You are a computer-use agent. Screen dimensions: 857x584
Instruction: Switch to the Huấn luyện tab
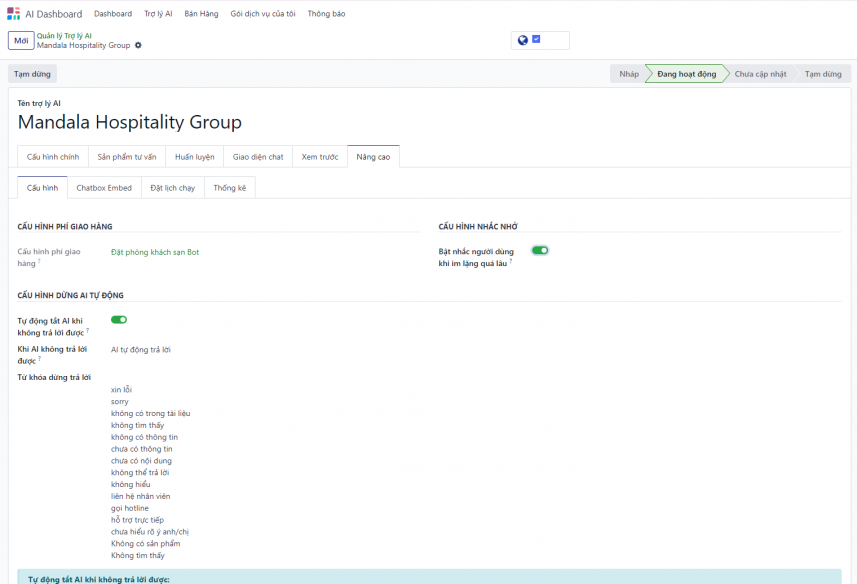[194, 157]
